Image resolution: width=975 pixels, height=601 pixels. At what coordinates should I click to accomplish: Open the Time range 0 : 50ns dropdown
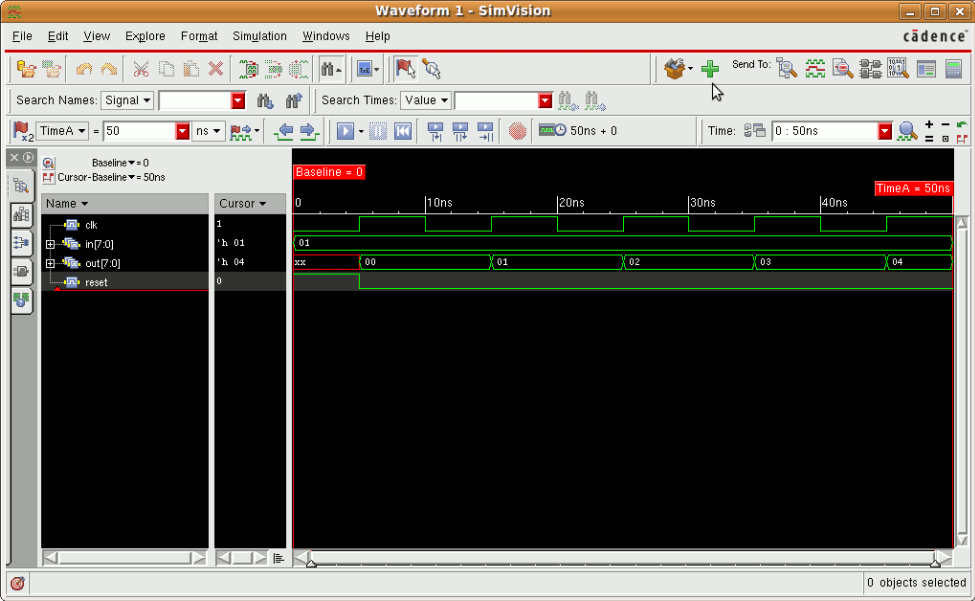[x=885, y=131]
